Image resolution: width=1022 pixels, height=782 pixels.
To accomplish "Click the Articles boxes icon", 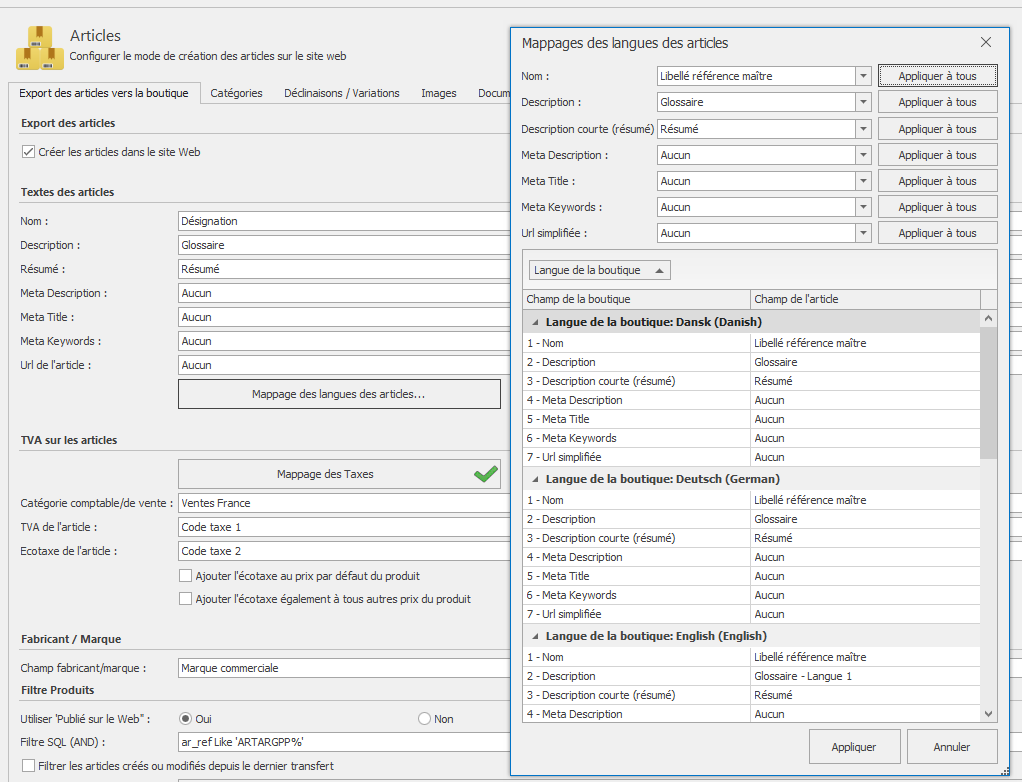I will point(40,48).
